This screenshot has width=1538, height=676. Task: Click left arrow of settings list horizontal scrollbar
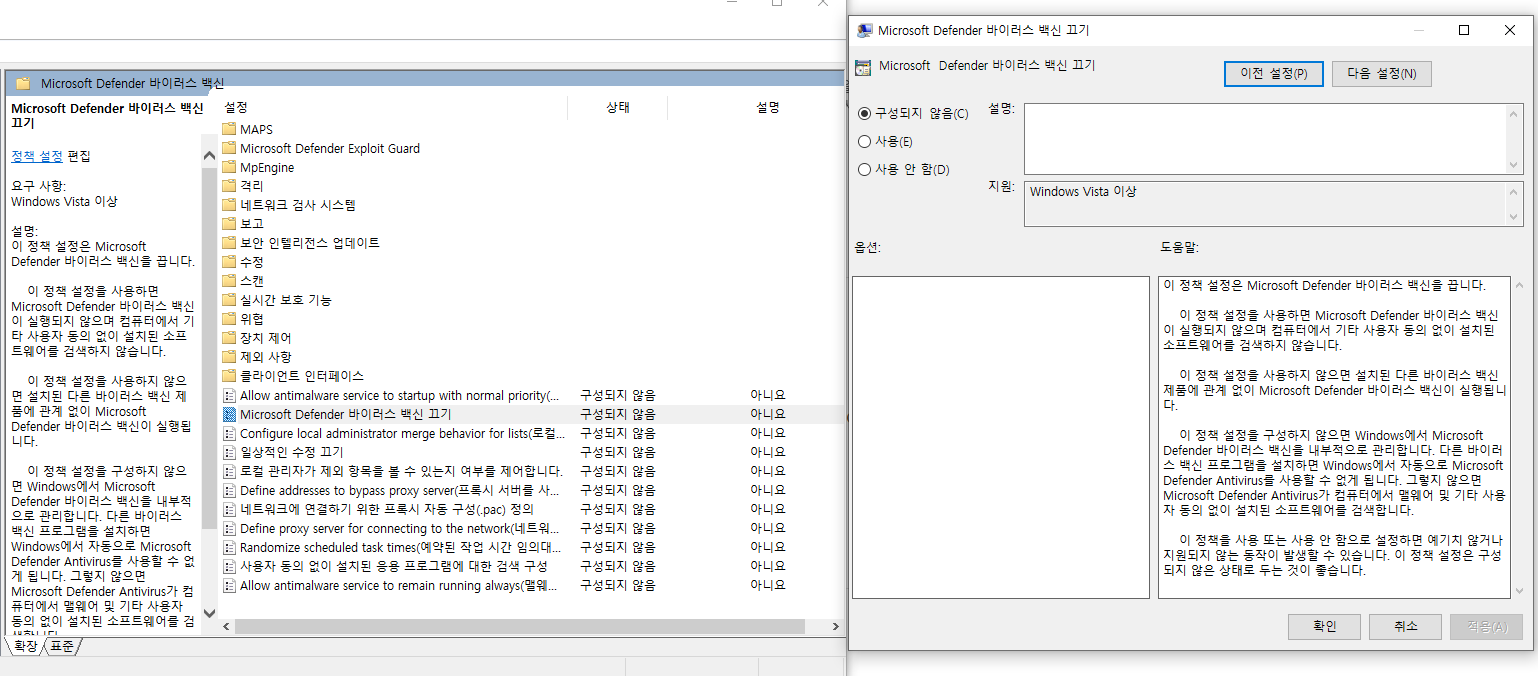click(227, 626)
